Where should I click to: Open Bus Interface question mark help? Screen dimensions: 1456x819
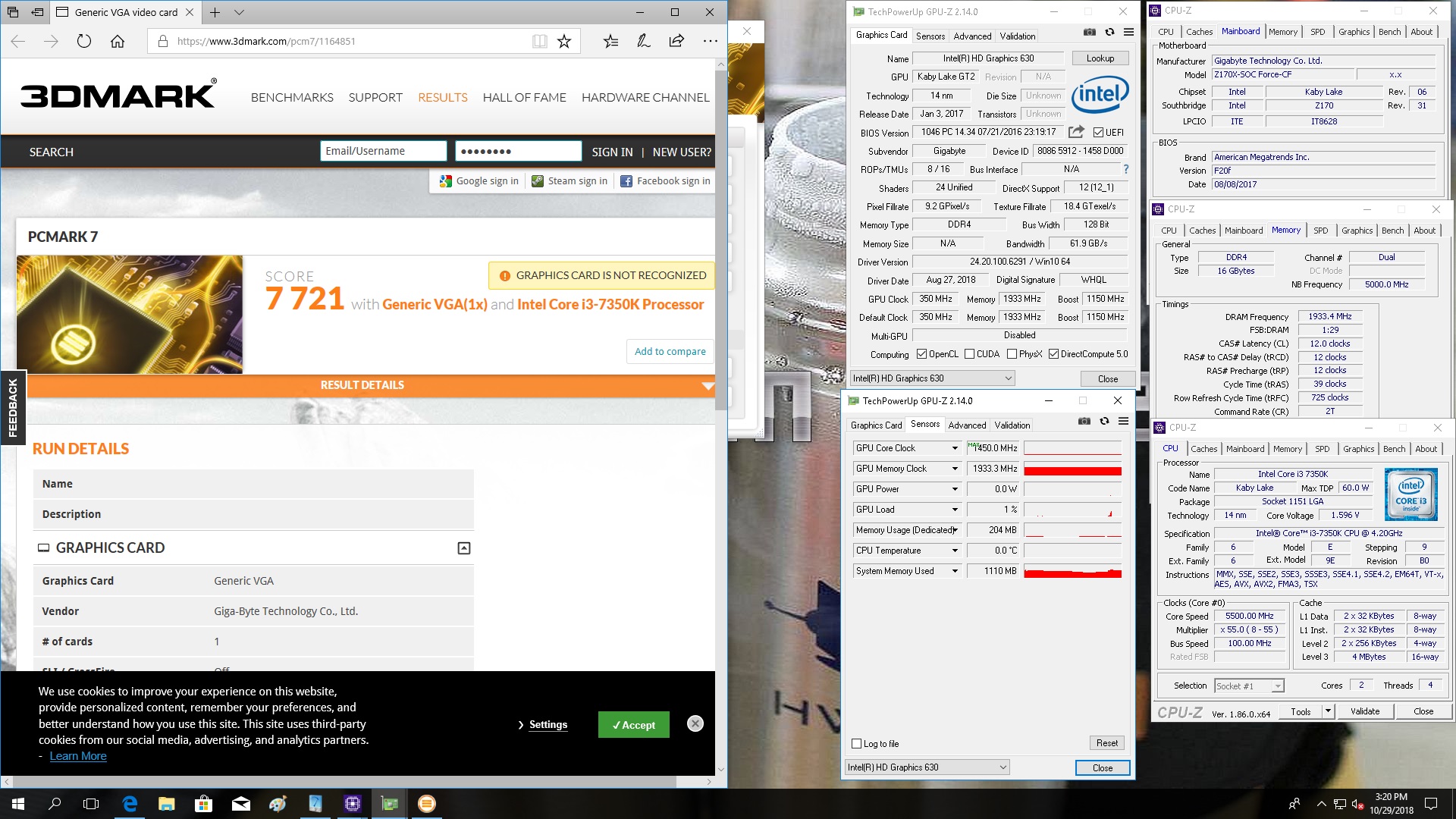[1125, 169]
